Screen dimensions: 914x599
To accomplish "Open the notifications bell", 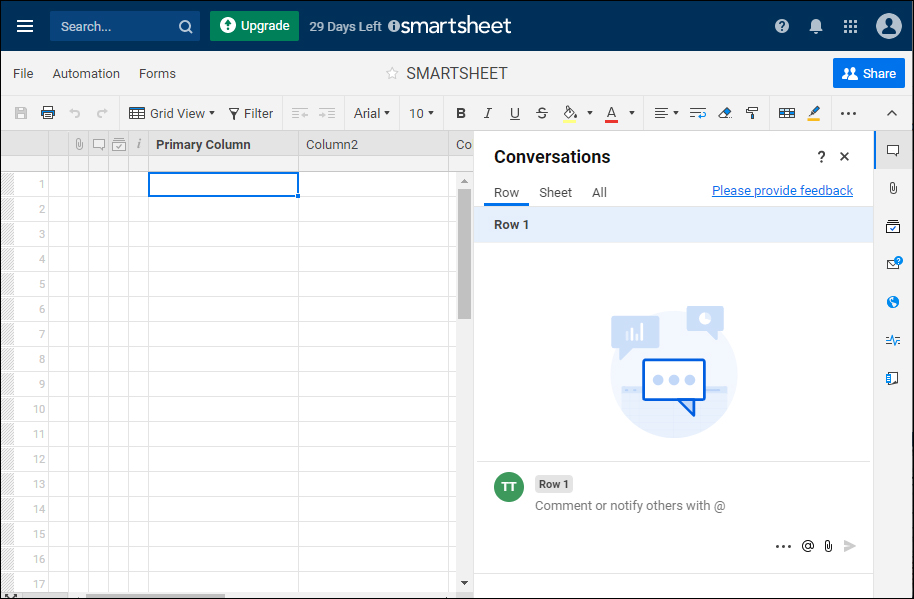I will (815, 26).
